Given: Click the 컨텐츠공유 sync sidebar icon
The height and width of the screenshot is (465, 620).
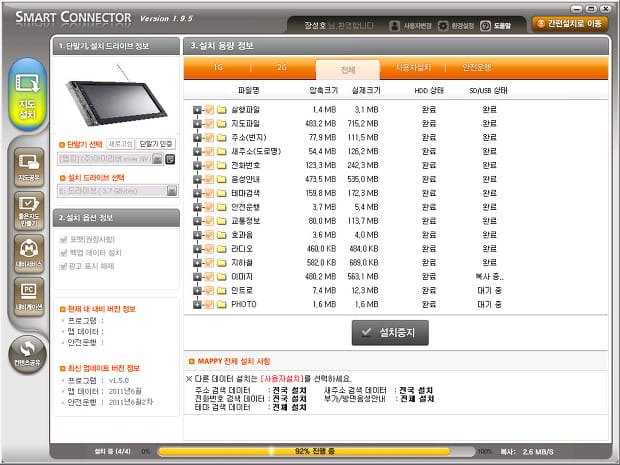Looking at the screenshot, I should click(x=27, y=349).
